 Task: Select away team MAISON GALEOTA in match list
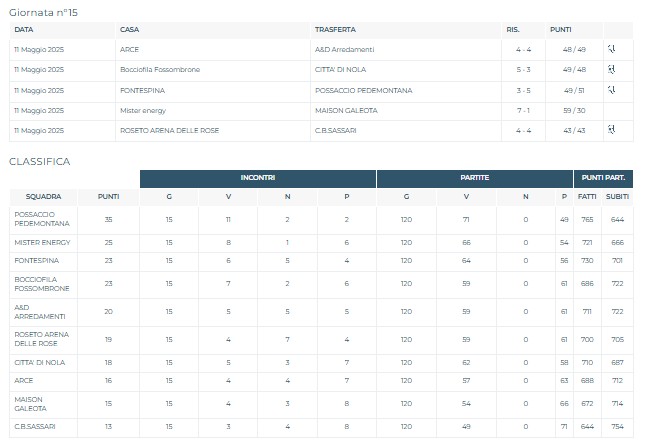(x=346, y=111)
